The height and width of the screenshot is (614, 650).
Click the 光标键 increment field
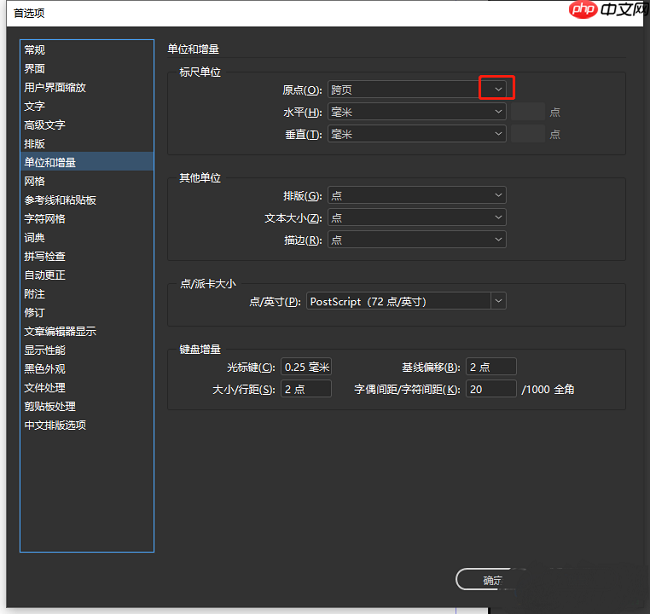click(306, 366)
